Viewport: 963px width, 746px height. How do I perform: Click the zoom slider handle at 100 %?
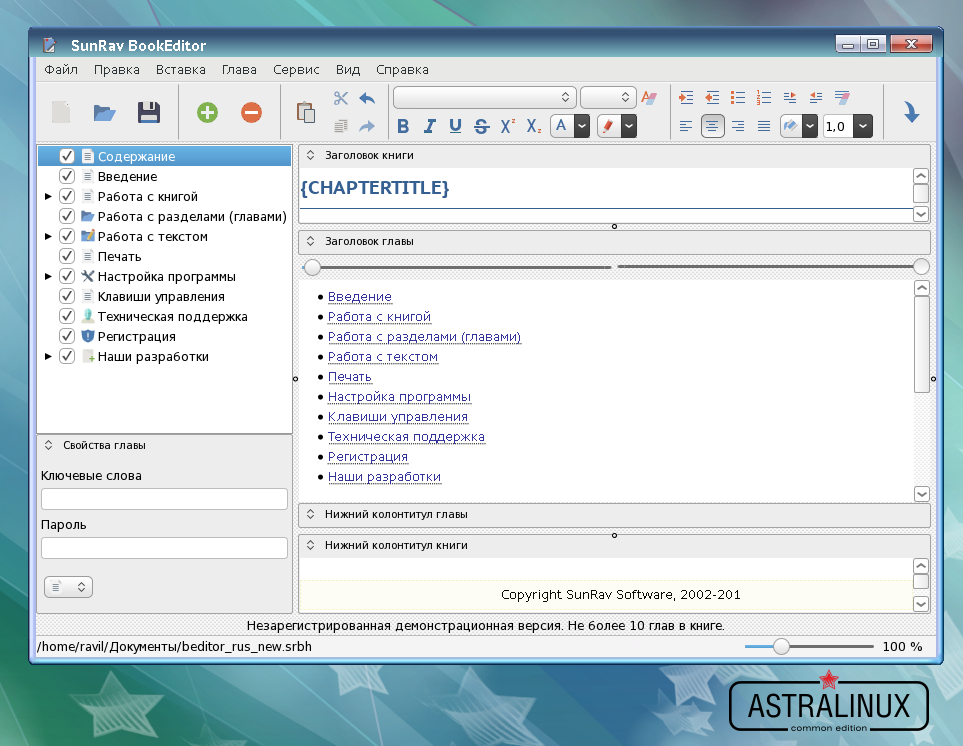click(781, 646)
